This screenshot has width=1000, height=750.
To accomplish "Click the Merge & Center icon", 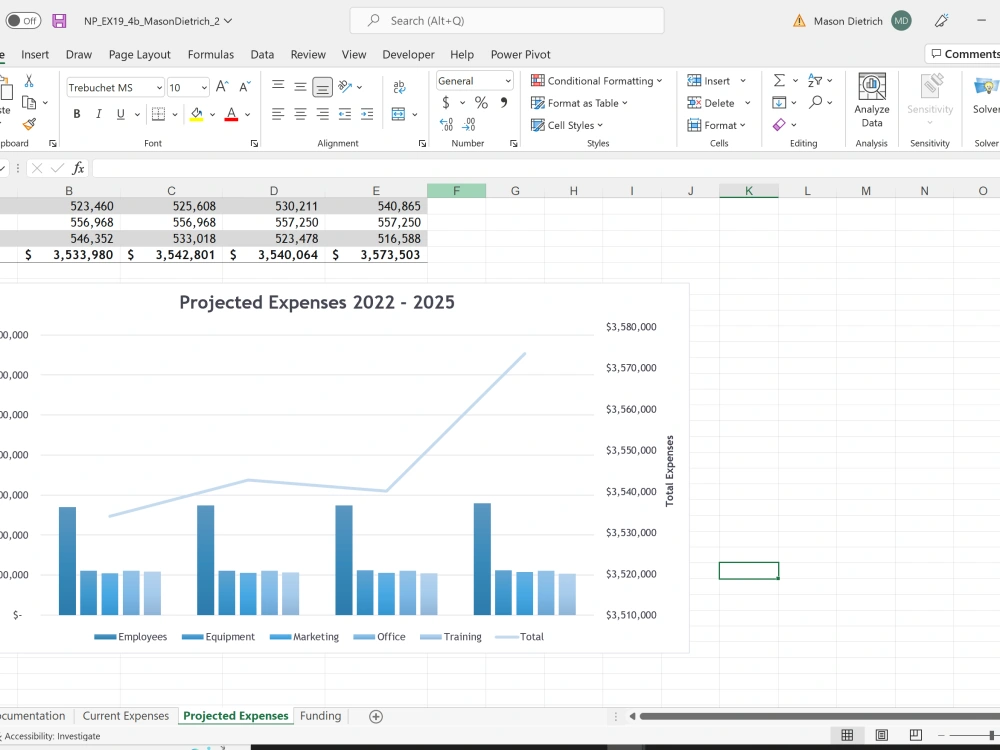I will (x=399, y=114).
